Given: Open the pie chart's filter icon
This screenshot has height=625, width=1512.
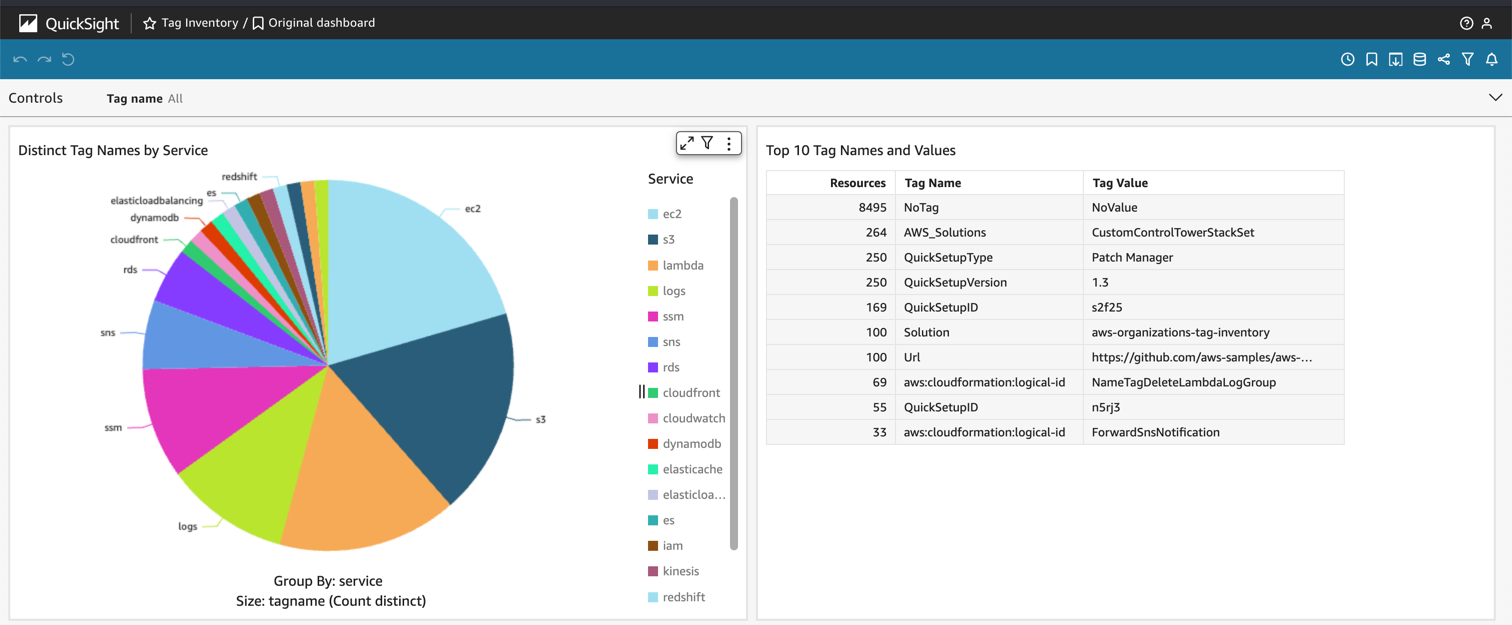Looking at the screenshot, I should pyautogui.click(x=707, y=144).
